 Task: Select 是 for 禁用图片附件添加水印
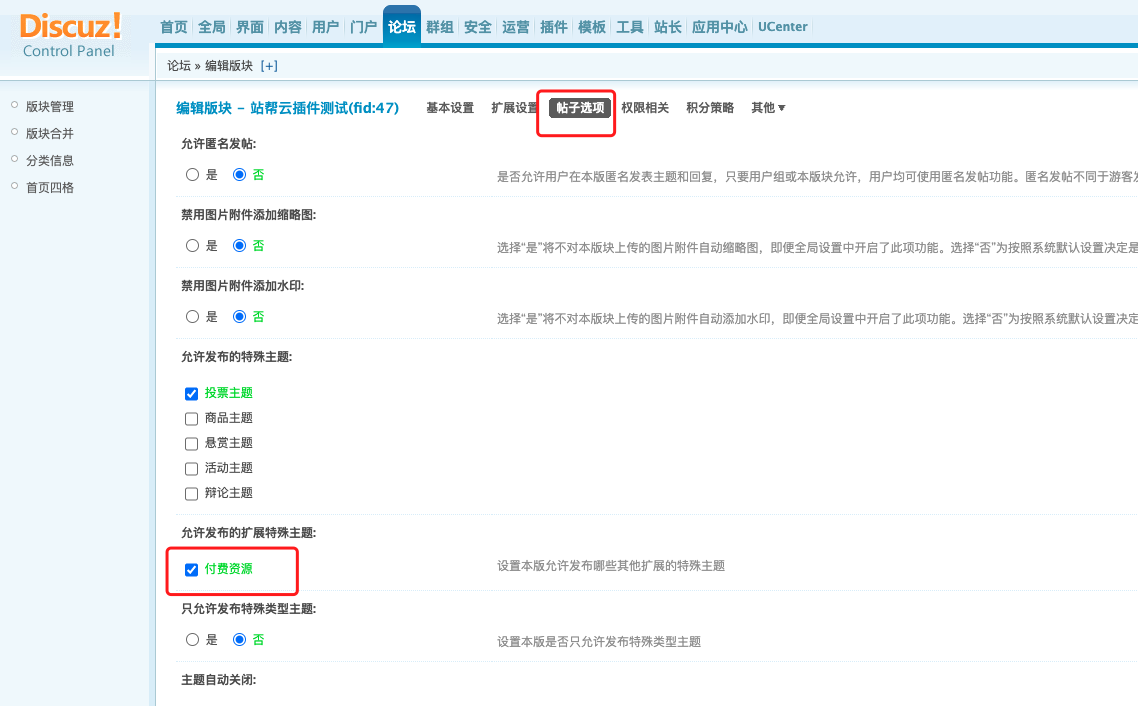[x=193, y=316]
